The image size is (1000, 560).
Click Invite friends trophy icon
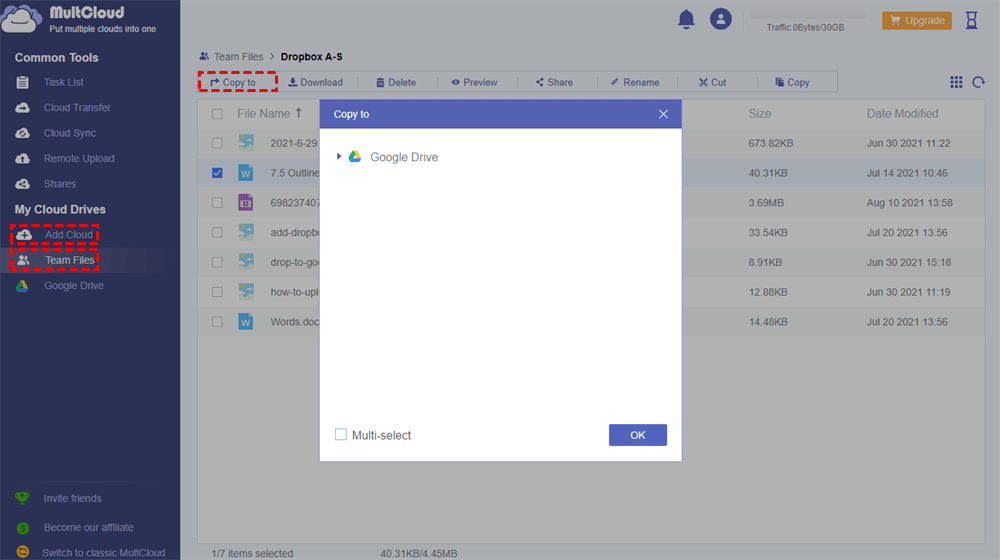click(x=22, y=498)
